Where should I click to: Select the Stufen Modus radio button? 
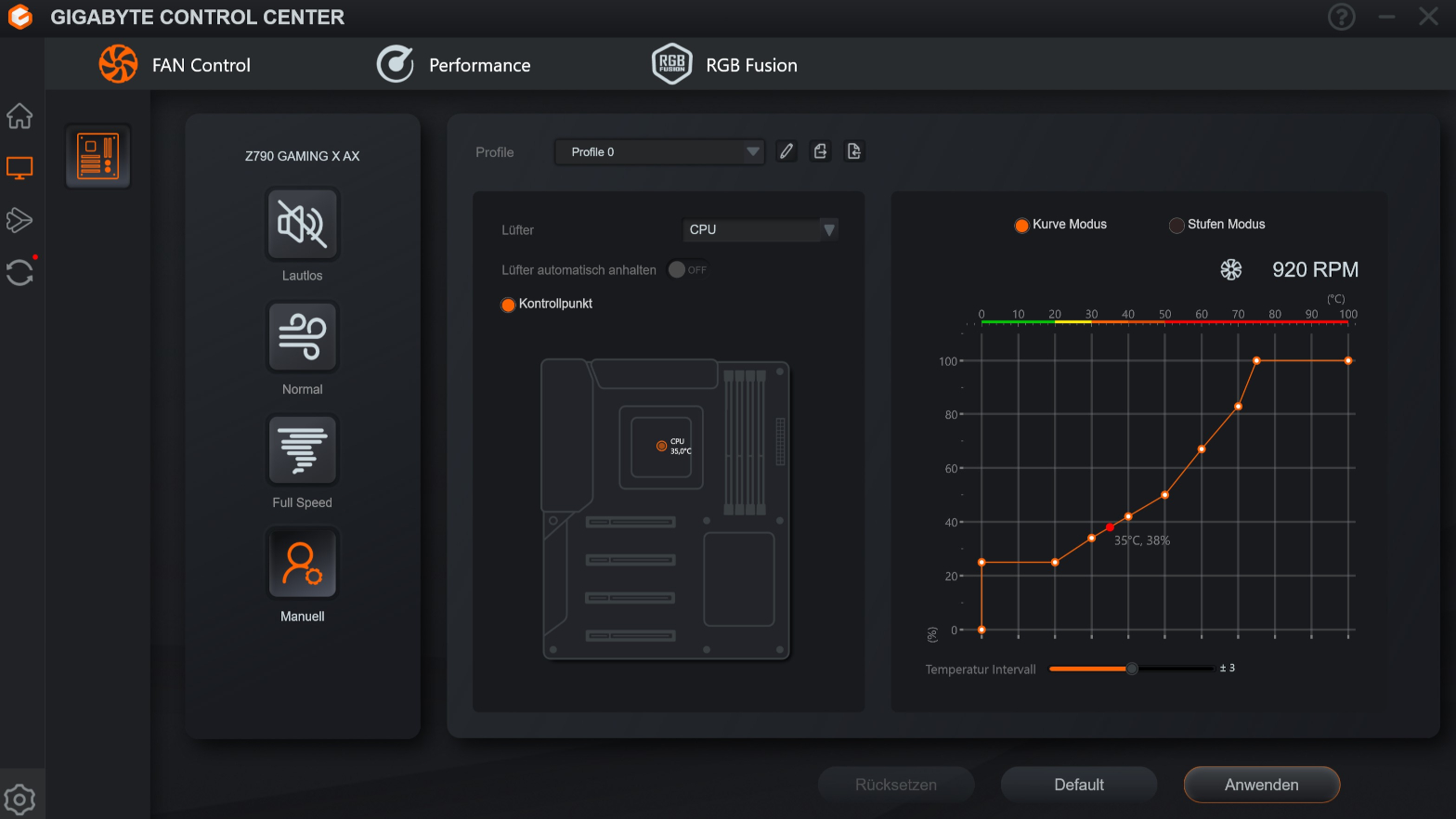(1176, 225)
